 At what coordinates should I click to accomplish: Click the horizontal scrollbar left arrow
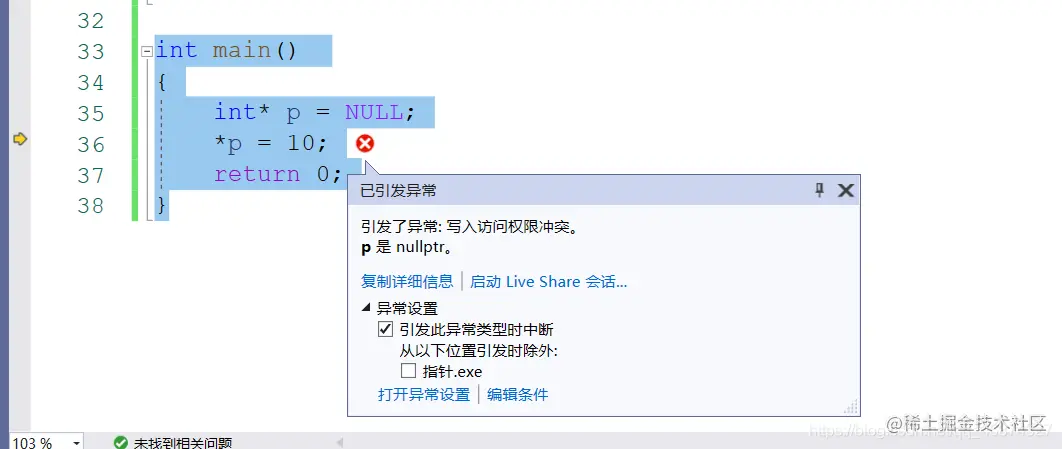point(340,443)
